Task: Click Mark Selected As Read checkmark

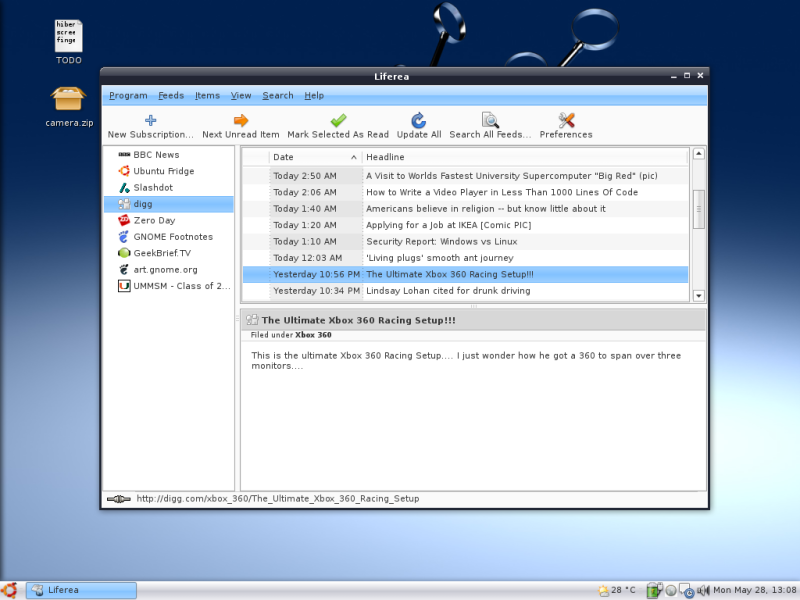Action: [x=338, y=120]
